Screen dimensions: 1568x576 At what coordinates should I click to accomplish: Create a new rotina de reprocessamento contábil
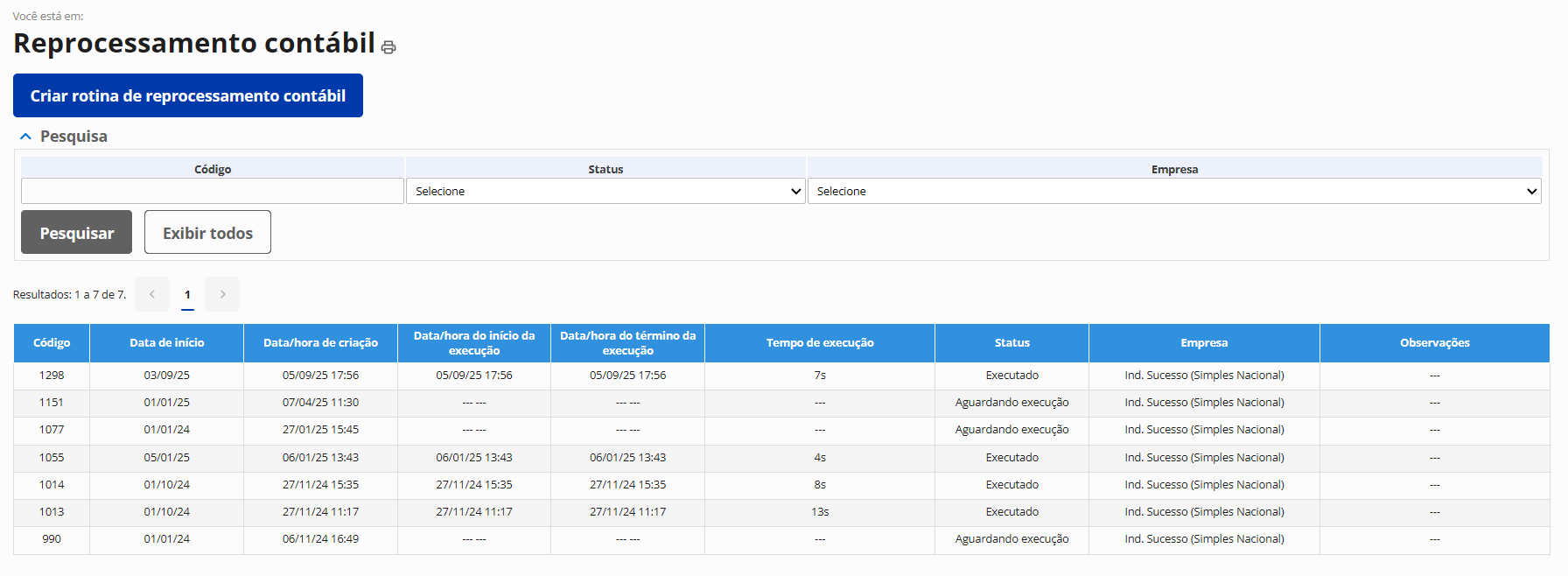pos(188,95)
